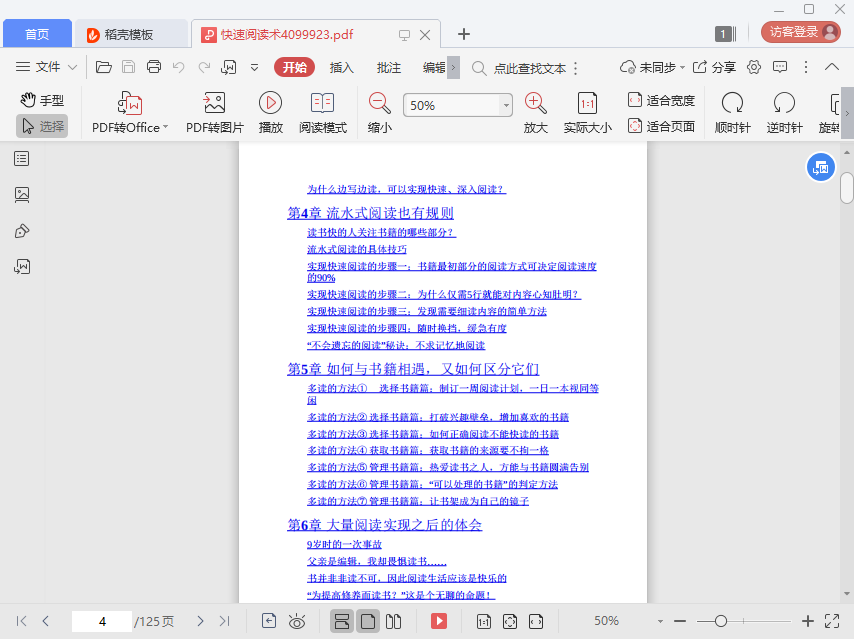The image size is (854, 639).
Task: Switch to the 编辑 ribbon tab
Action: point(434,68)
